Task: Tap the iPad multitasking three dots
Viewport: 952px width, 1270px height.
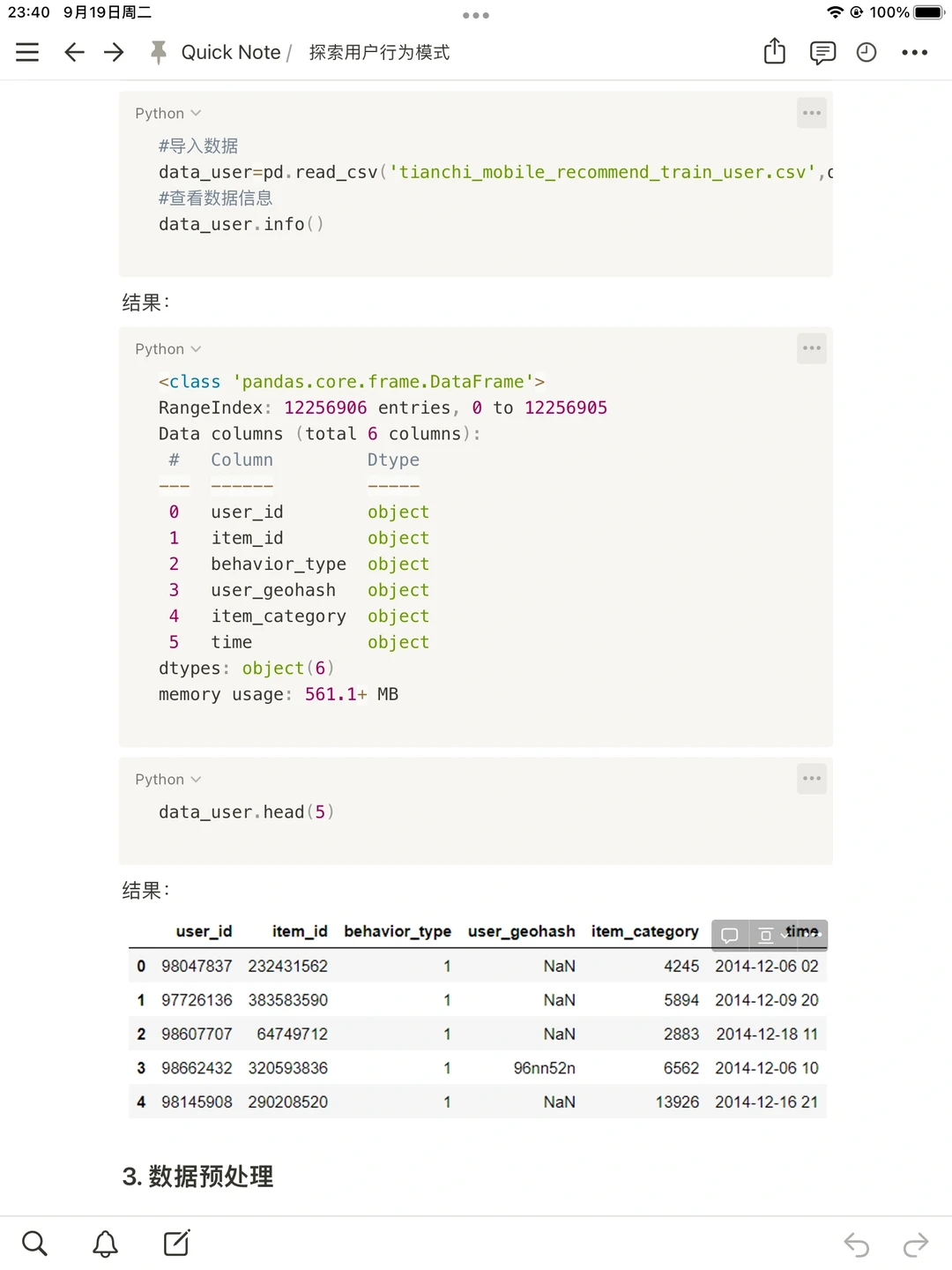Action: point(476,15)
